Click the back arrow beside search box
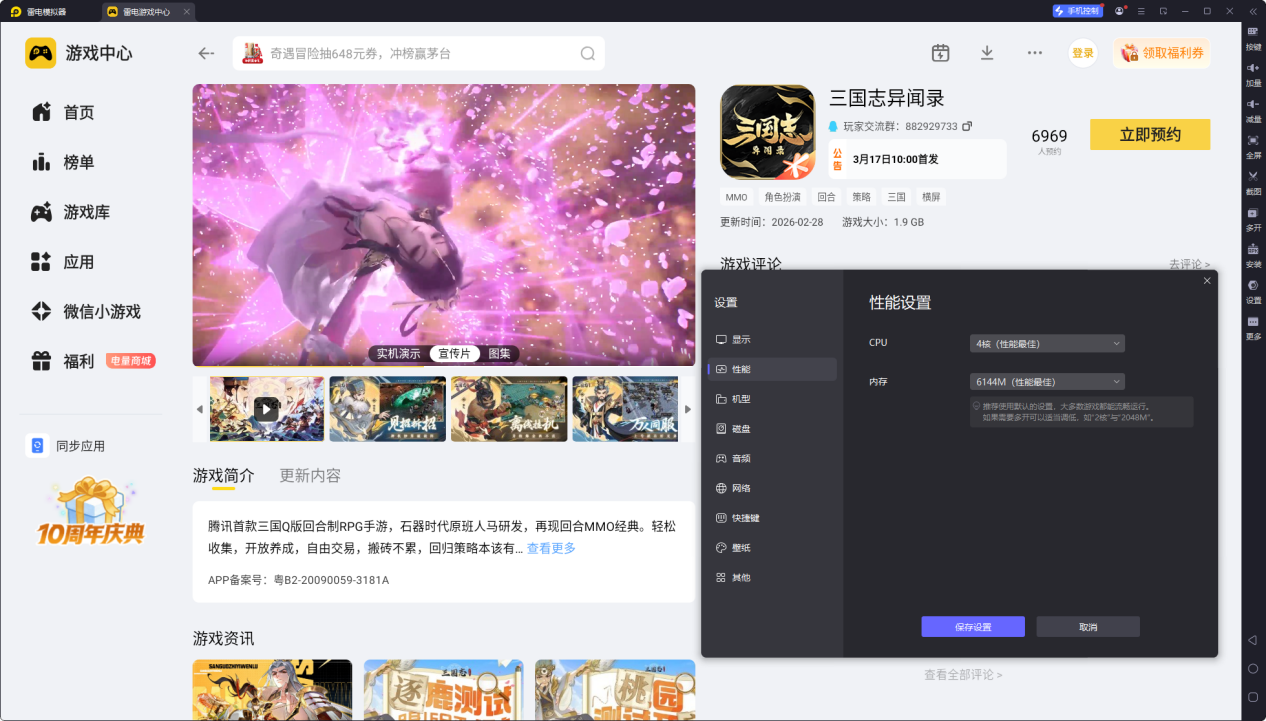The width and height of the screenshot is (1266, 721). (x=207, y=54)
